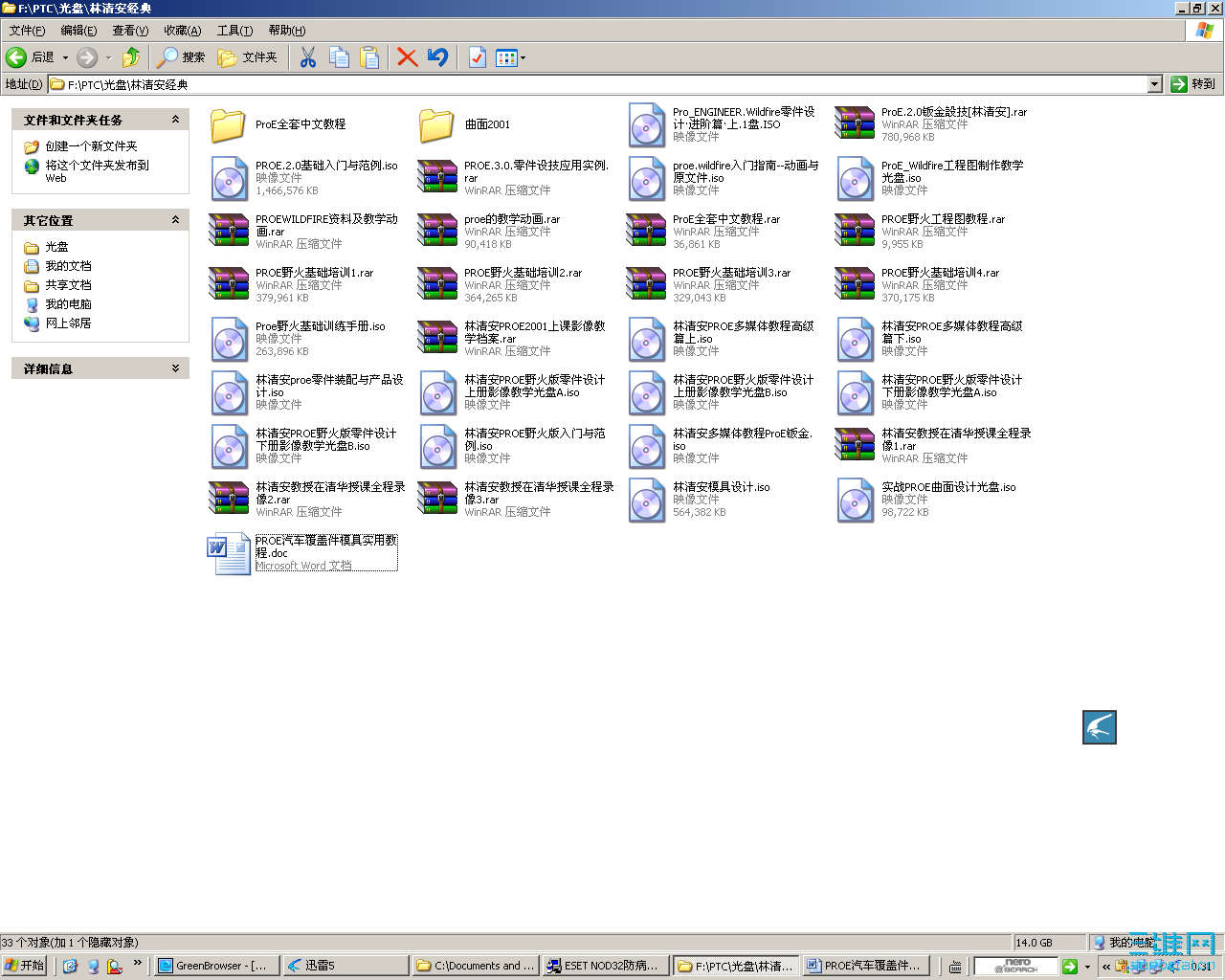Image resolution: width=1225 pixels, height=980 pixels.
Task: Open the Favorites (收藏) menu
Action: (182, 31)
